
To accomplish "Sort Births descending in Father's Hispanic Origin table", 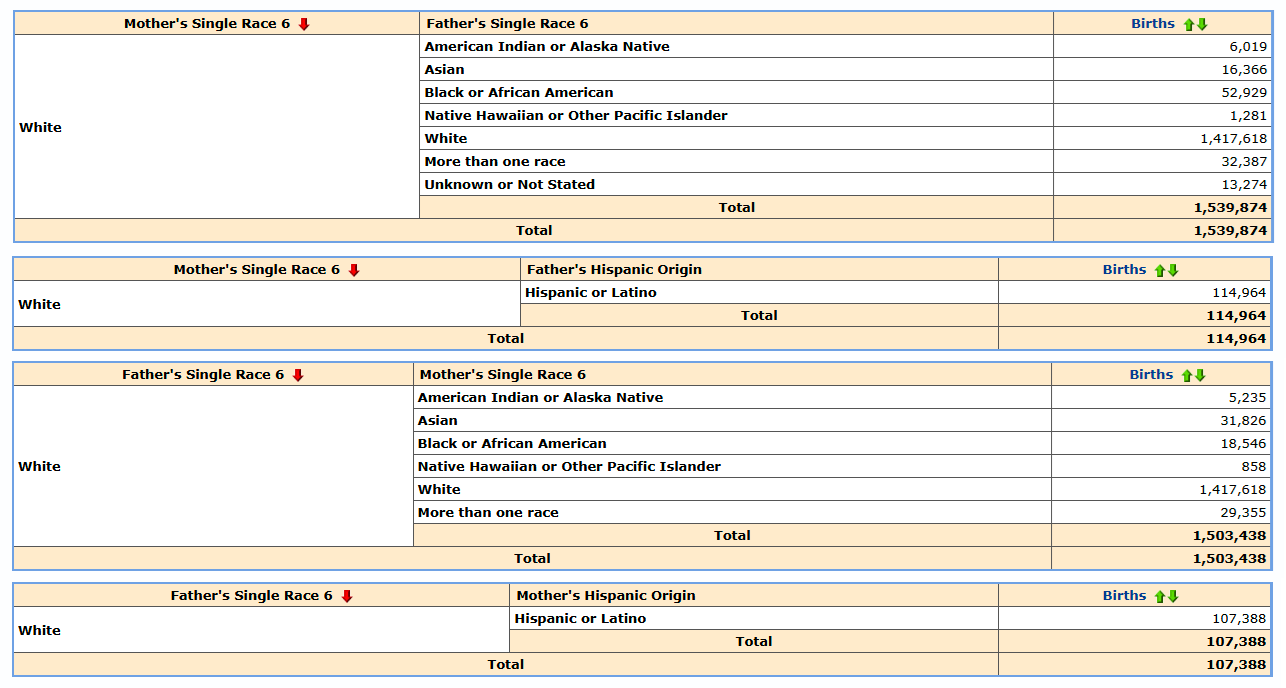I will tap(1173, 270).
